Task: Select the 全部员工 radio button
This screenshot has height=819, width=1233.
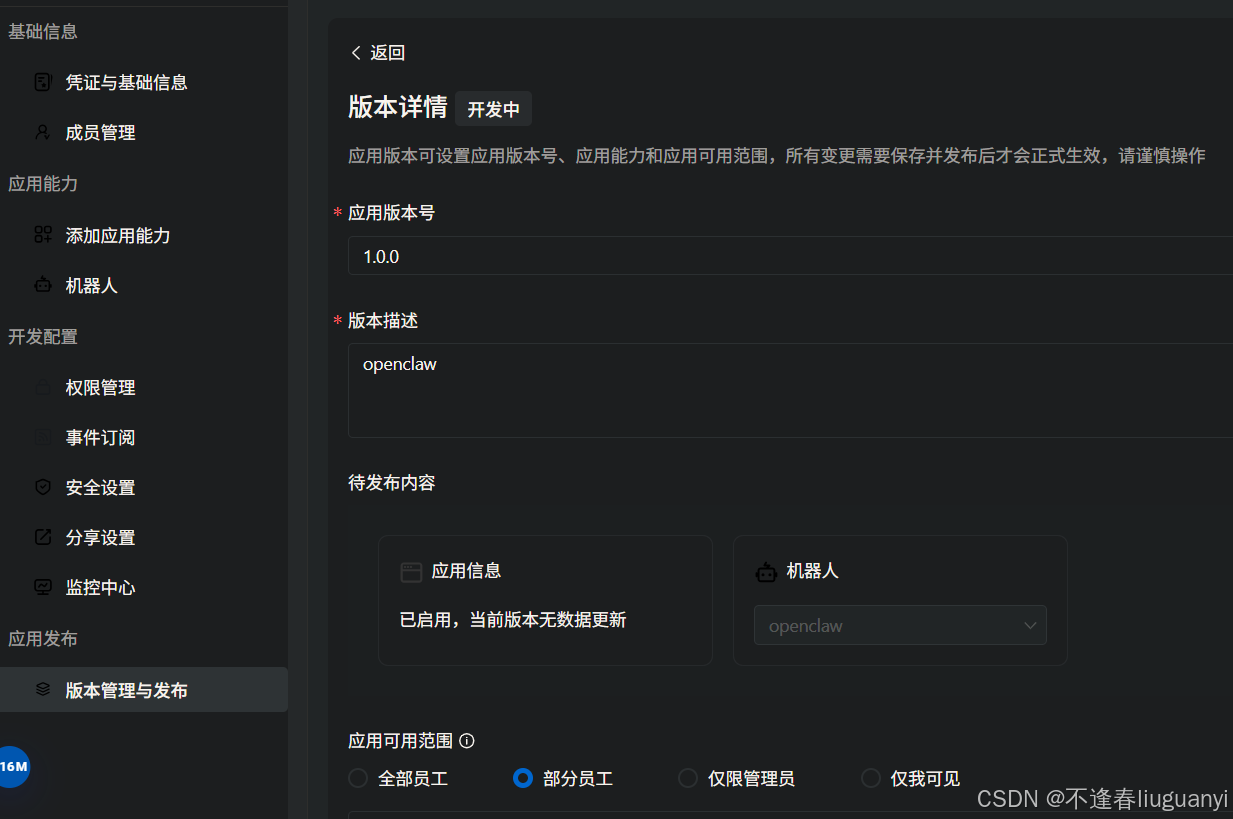Action: pyautogui.click(x=358, y=778)
